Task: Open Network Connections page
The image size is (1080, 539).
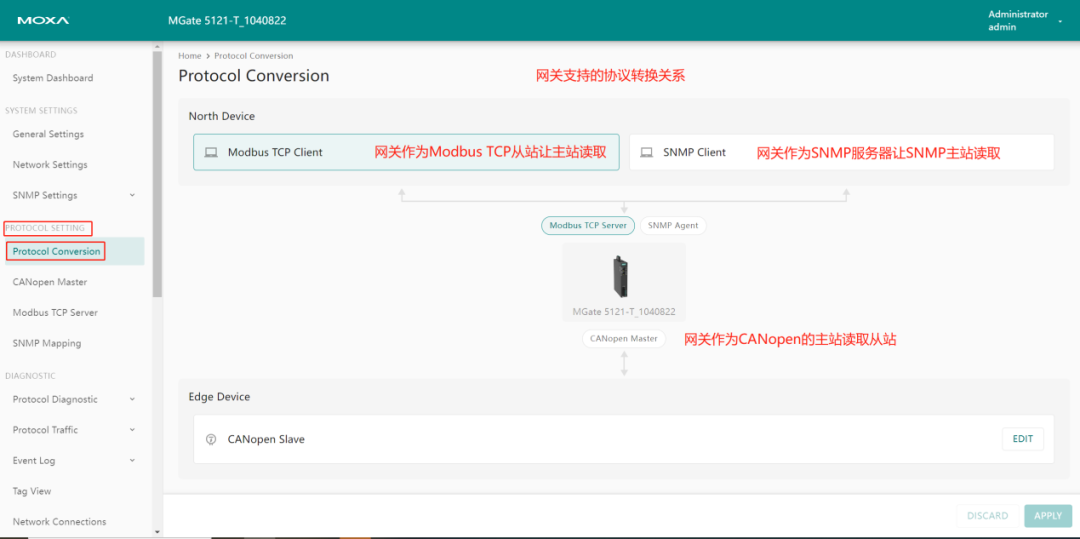Action: (x=59, y=522)
